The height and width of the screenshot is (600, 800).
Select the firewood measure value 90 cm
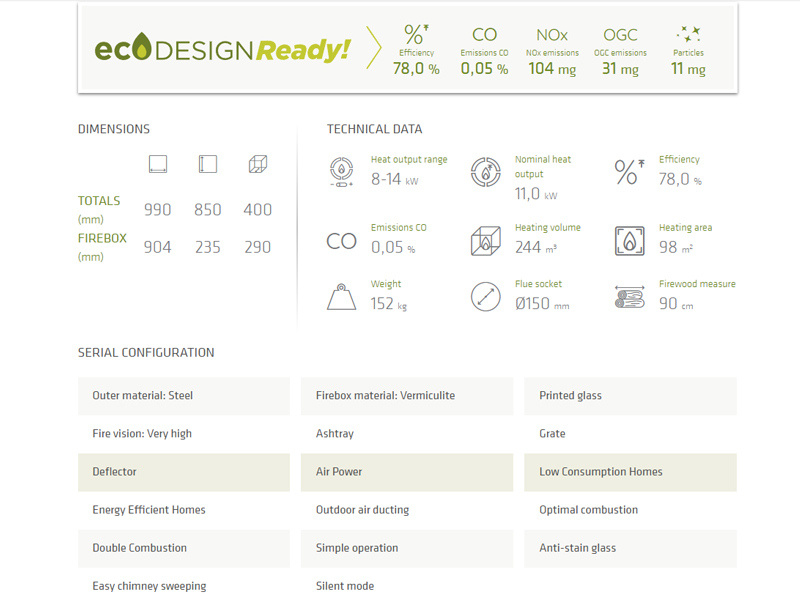676,304
